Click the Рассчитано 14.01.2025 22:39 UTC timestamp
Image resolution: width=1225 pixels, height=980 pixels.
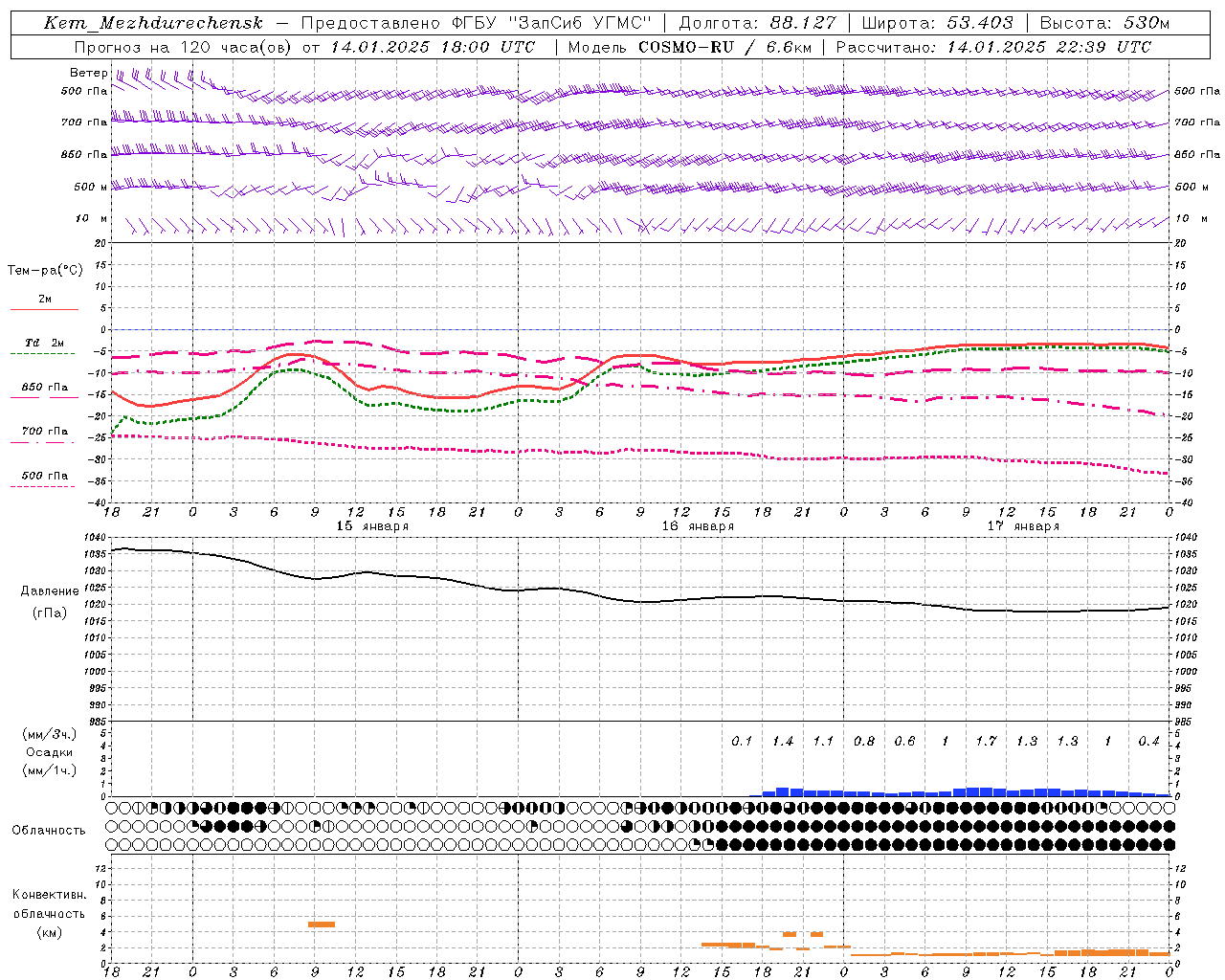click(x=993, y=46)
